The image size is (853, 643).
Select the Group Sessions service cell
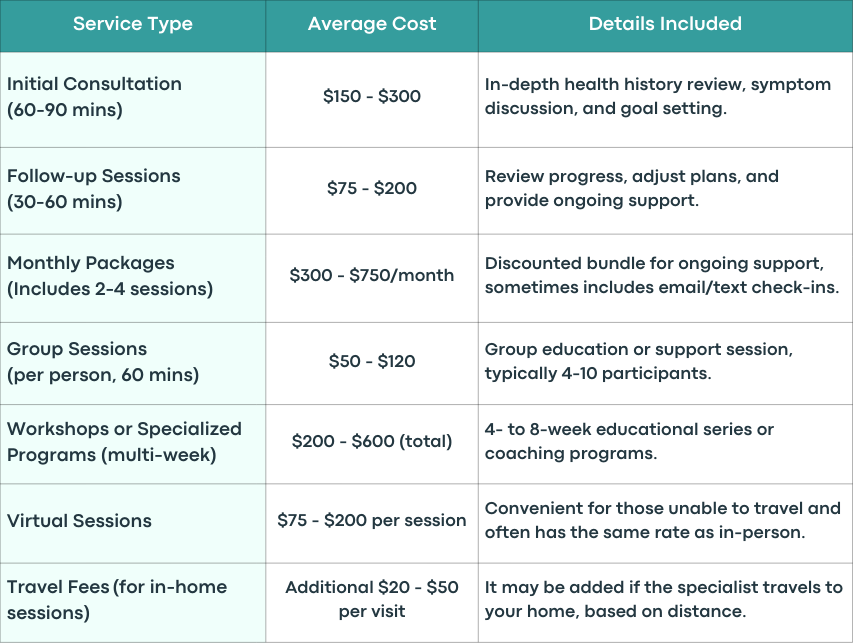tap(133, 363)
